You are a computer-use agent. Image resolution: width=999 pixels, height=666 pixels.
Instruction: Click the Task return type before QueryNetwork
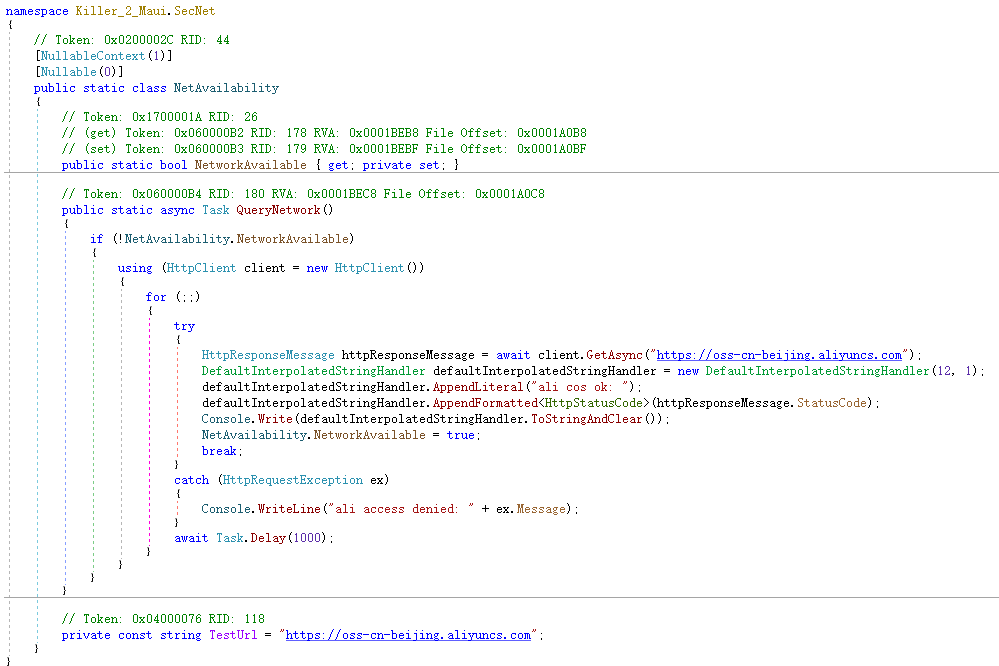tap(216, 210)
